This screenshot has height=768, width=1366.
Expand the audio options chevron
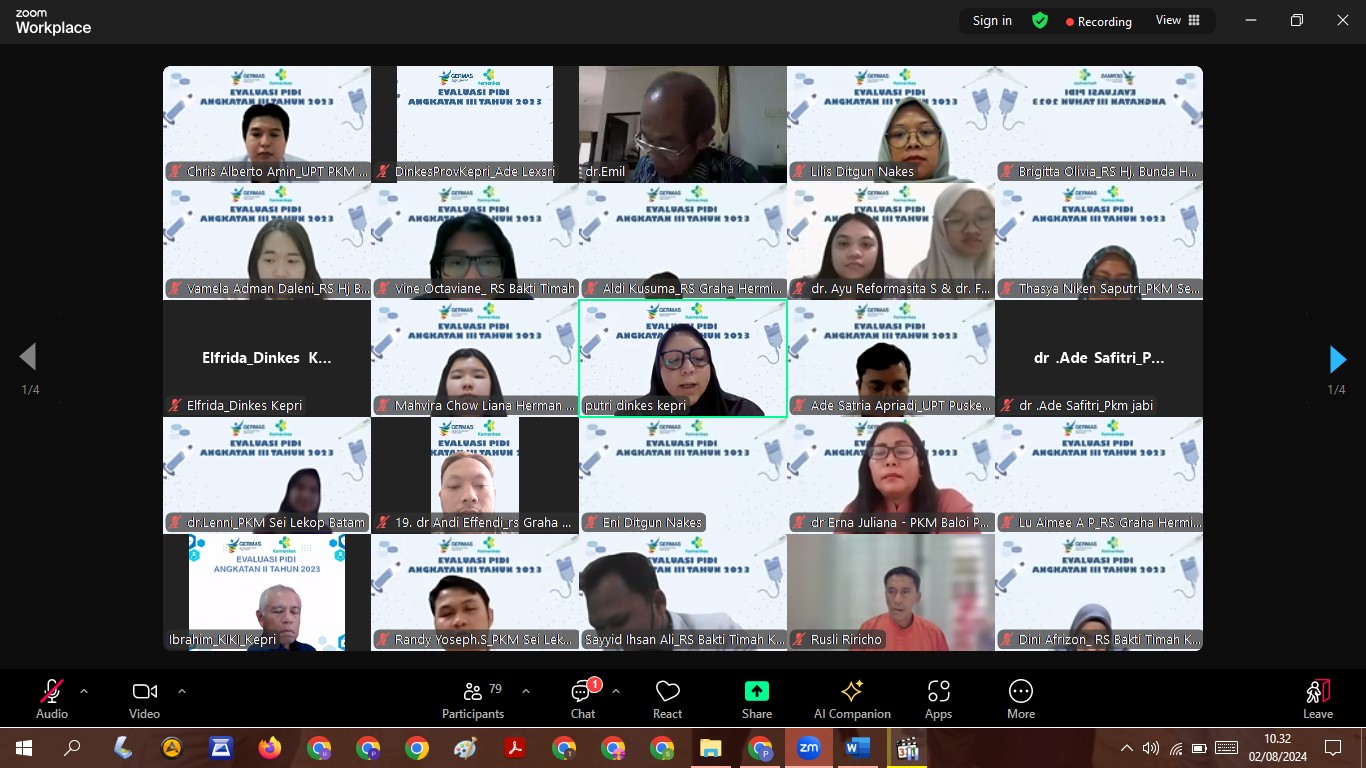click(x=84, y=691)
